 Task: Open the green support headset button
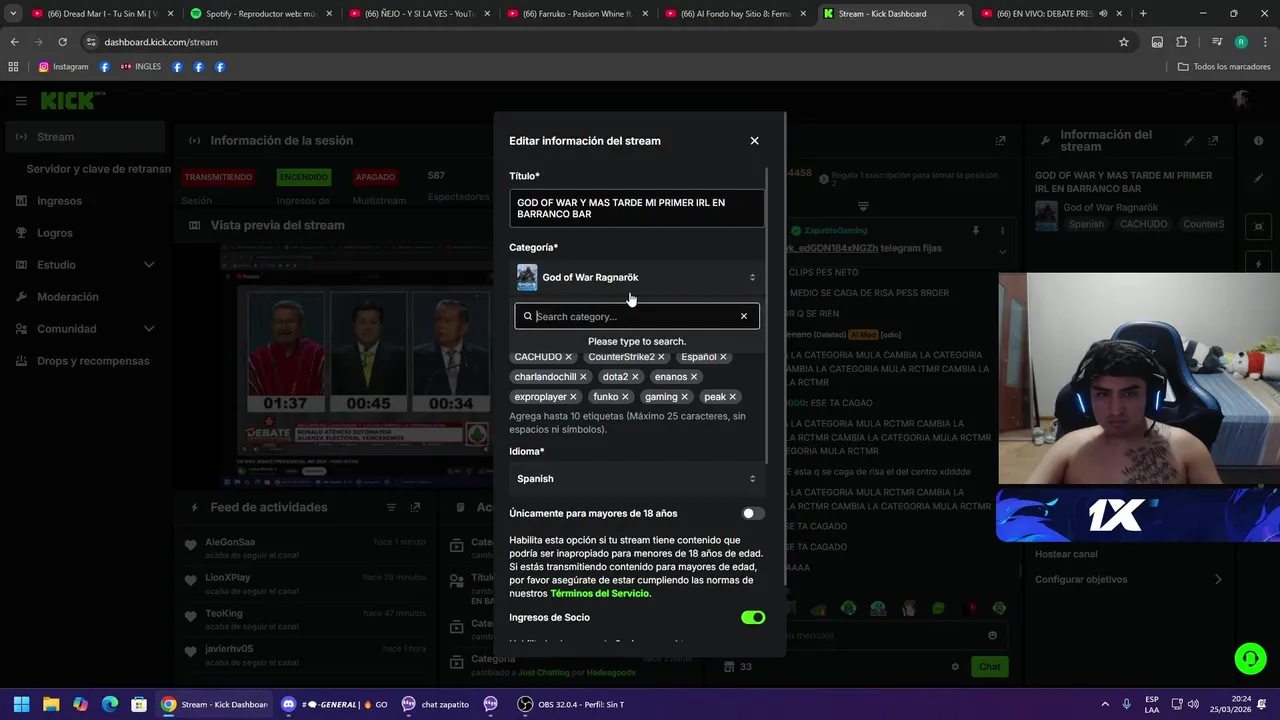point(1250,658)
